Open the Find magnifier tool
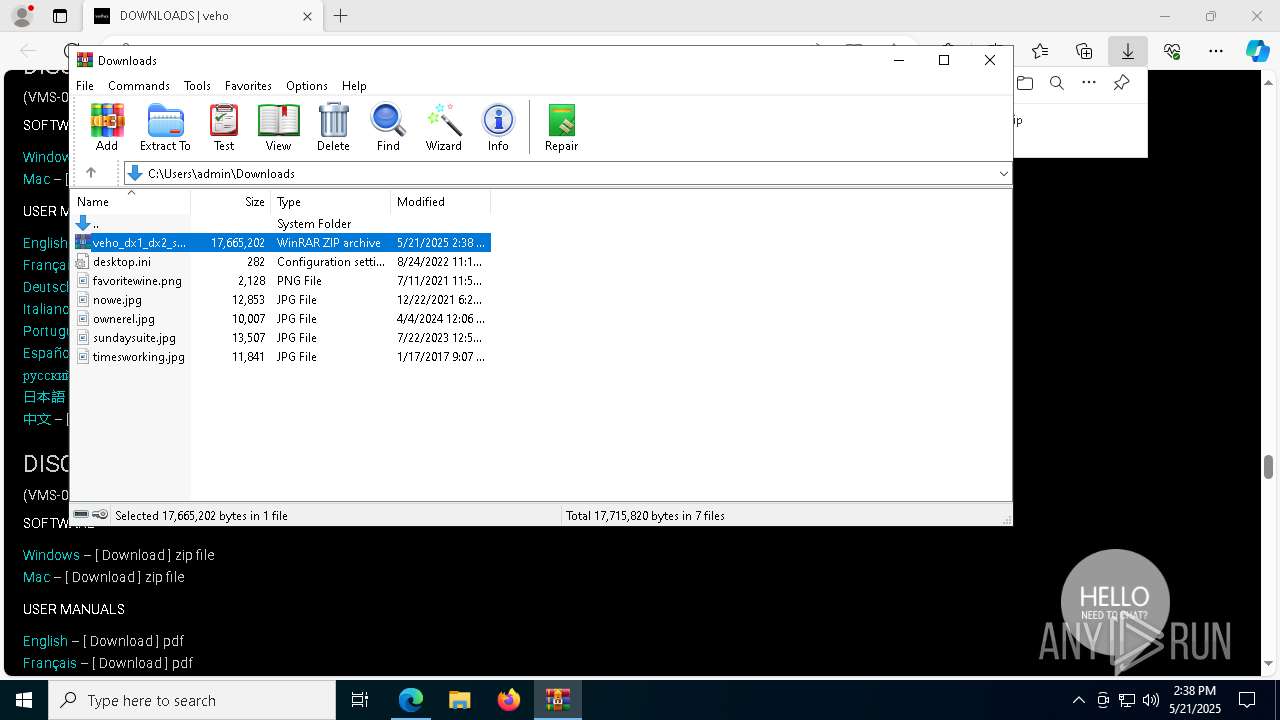Screen dimensions: 1280x720 click(x=388, y=127)
